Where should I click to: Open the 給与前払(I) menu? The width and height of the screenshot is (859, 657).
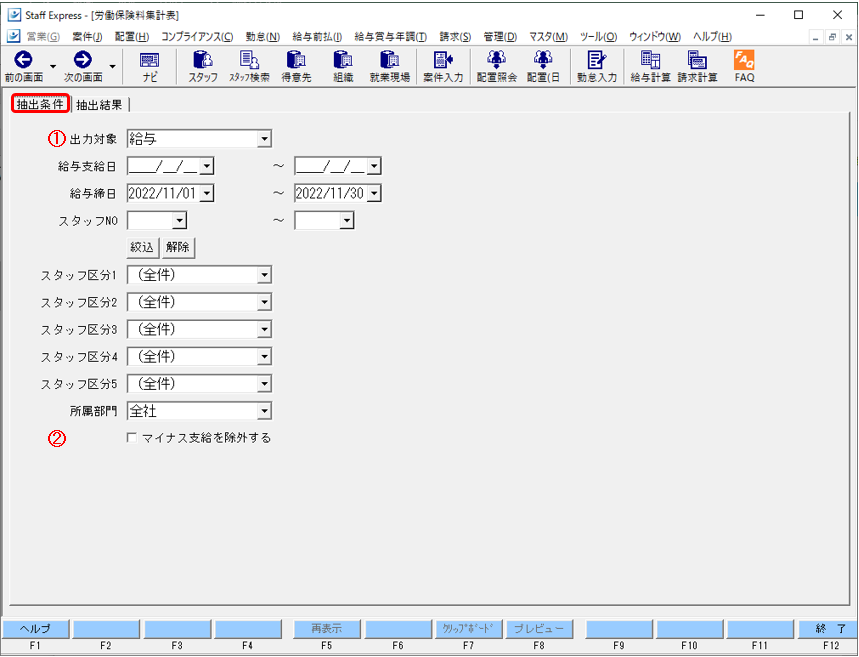[317, 37]
